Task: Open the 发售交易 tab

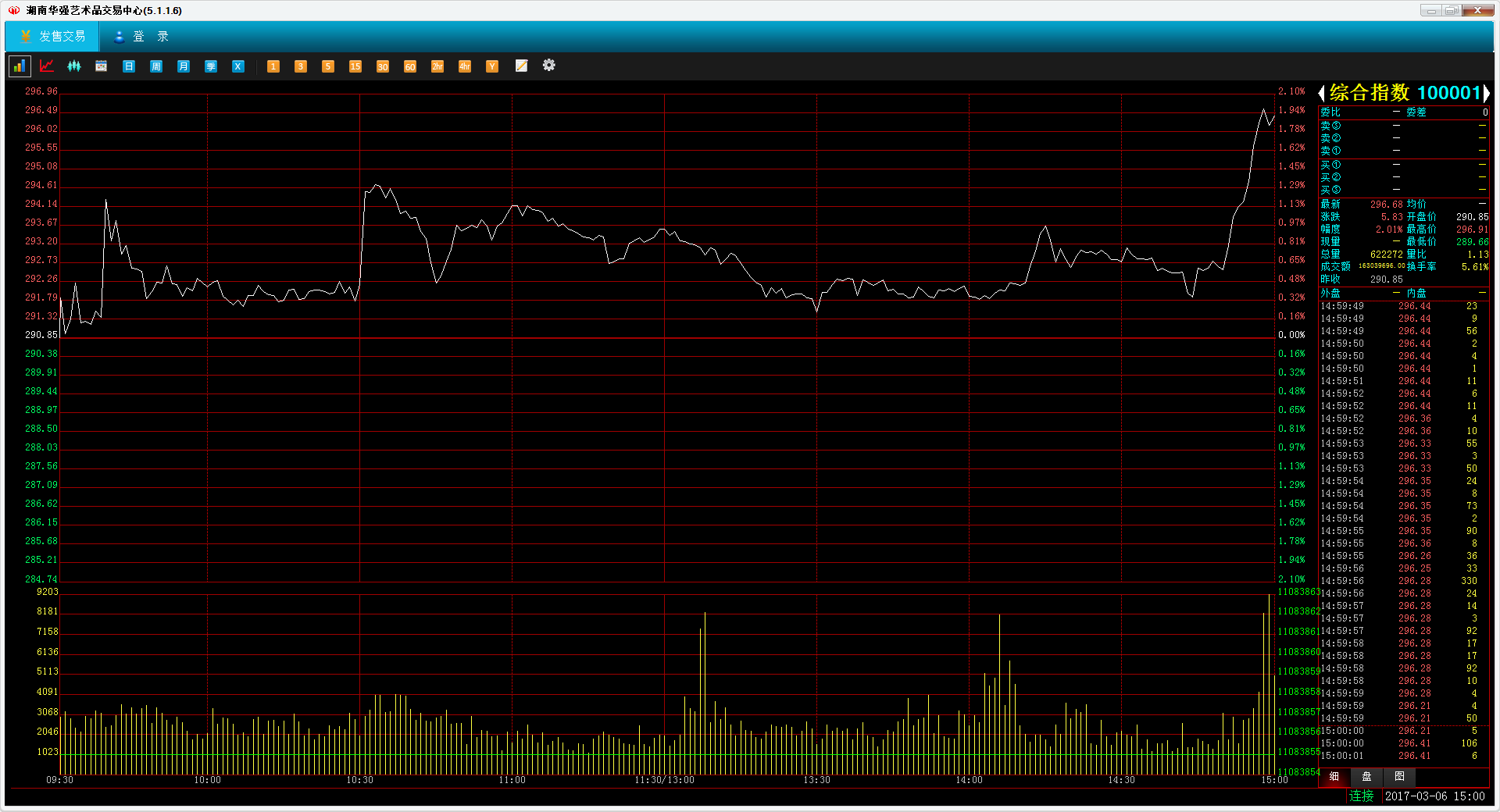Action: [52, 37]
